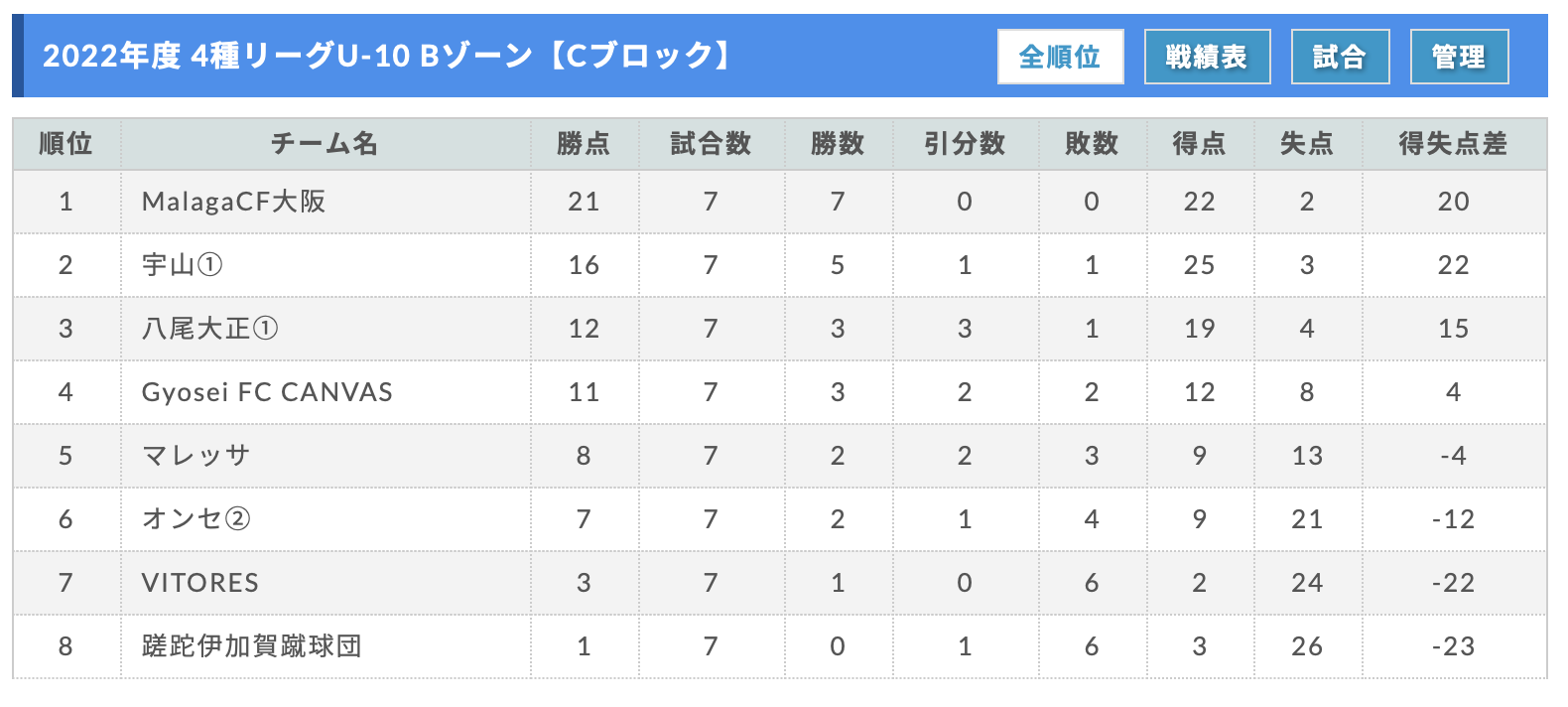Click the 試合数 column header

[x=712, y=144]
